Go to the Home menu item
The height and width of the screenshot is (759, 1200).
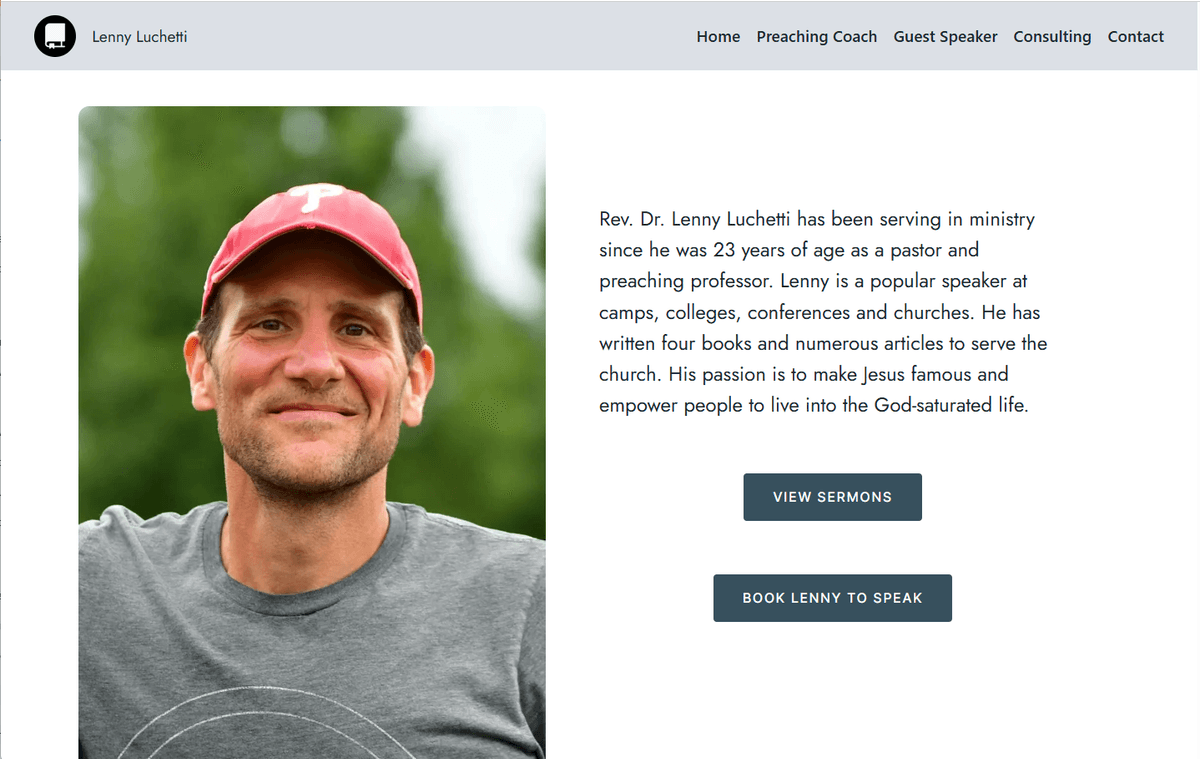(718, 37)
